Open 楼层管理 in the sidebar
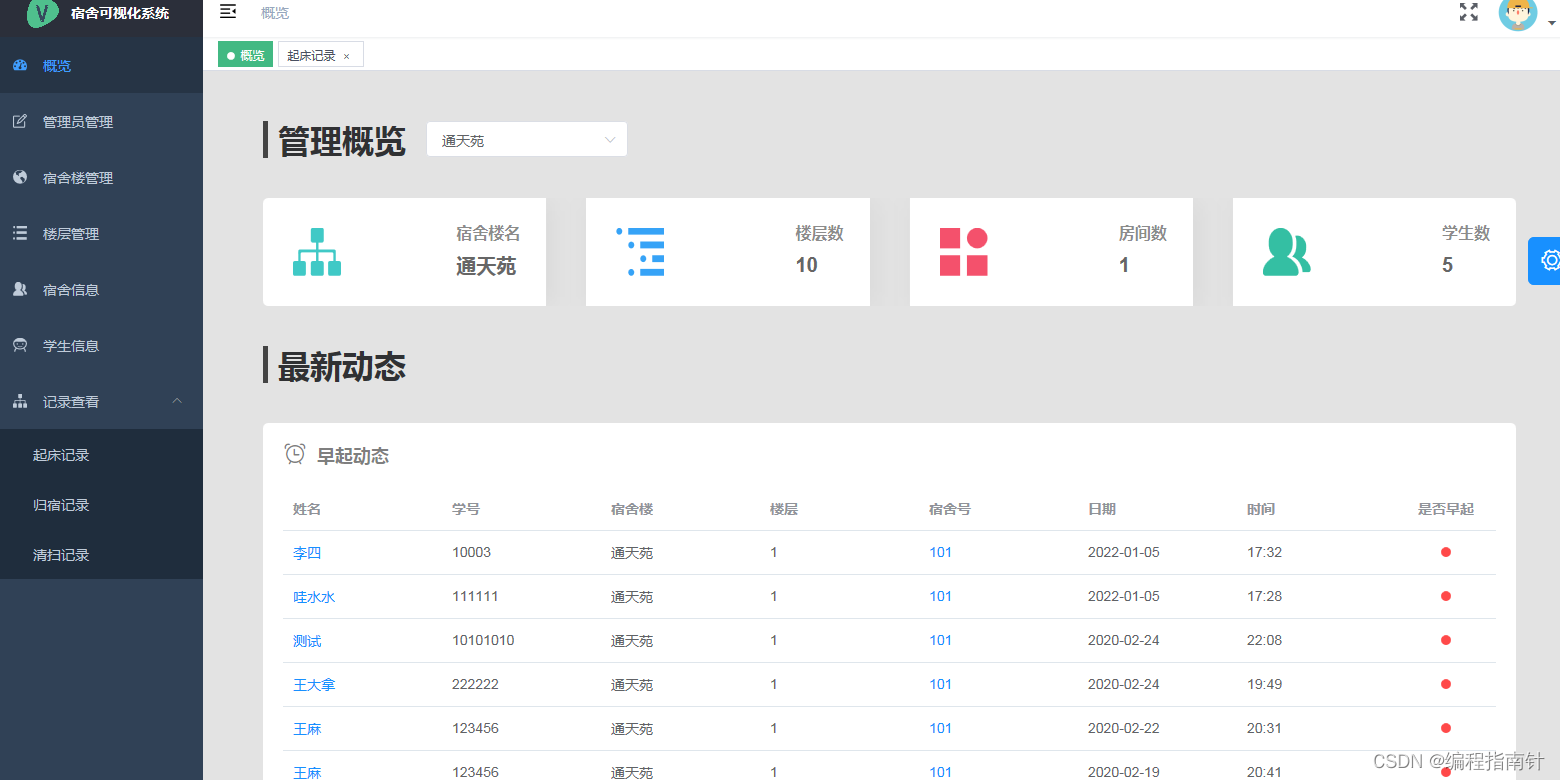 pyautogui.click(x=101, y=234)
